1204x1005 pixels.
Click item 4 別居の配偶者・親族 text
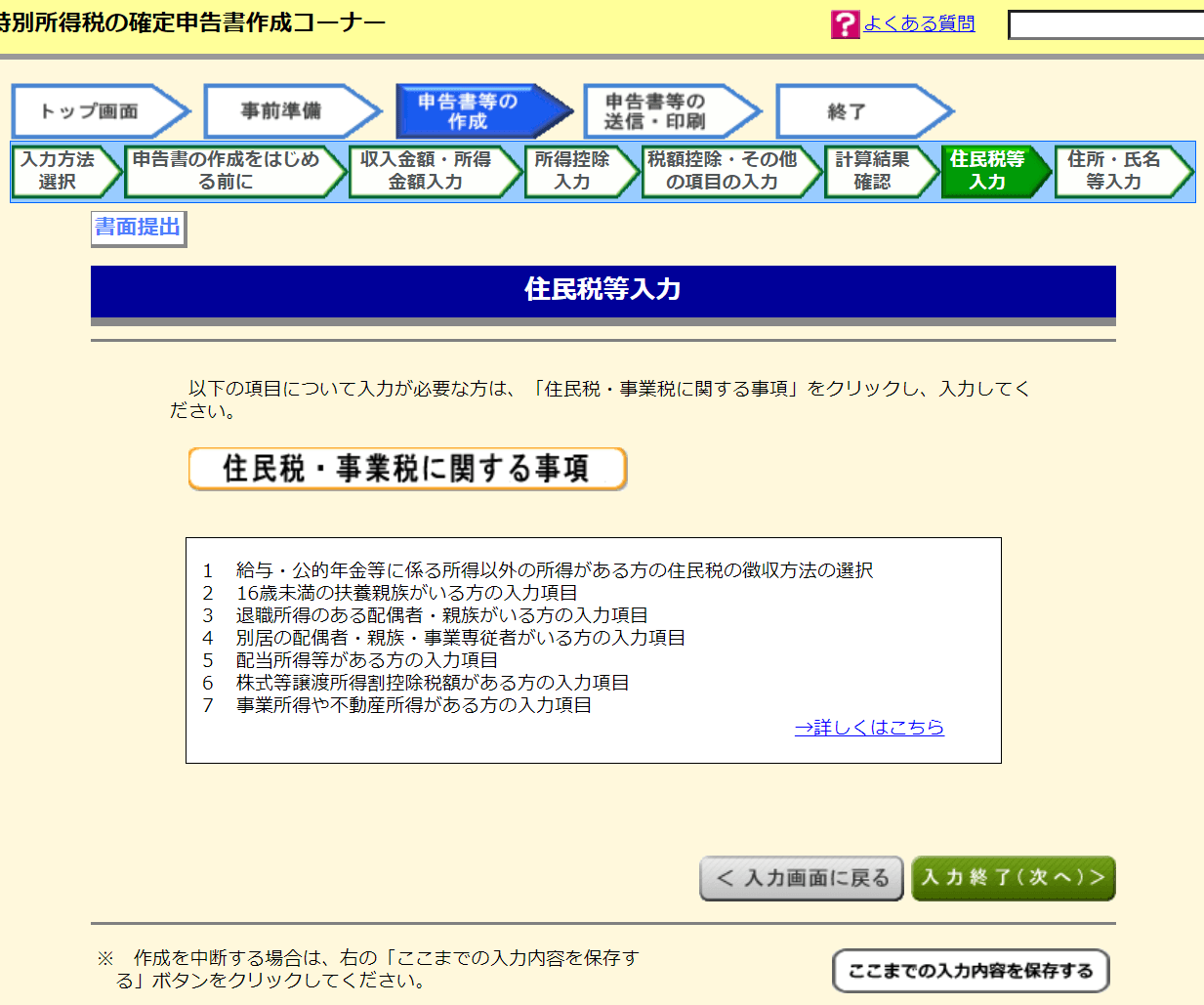[461, 637]
